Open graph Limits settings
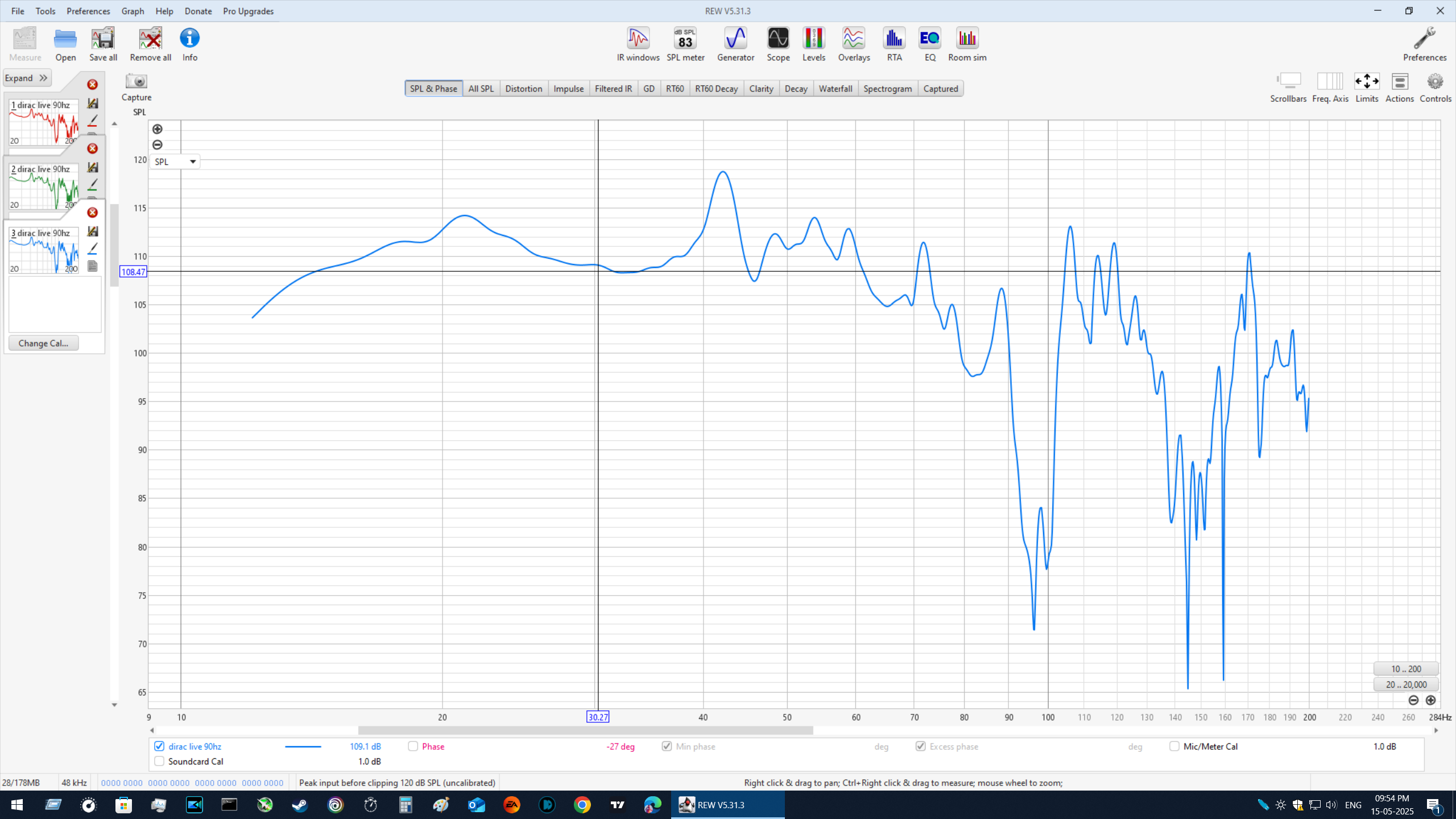The image size is (1456, 819). pos(1367,88)
